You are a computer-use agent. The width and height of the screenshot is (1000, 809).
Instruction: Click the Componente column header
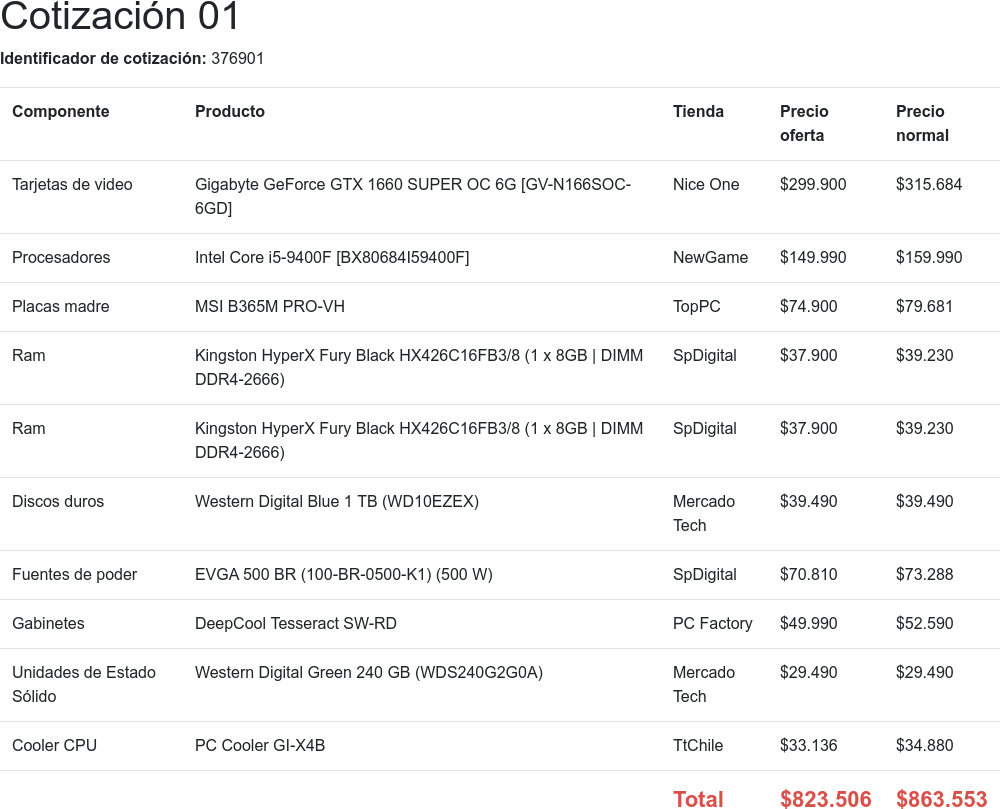point(61,112)
